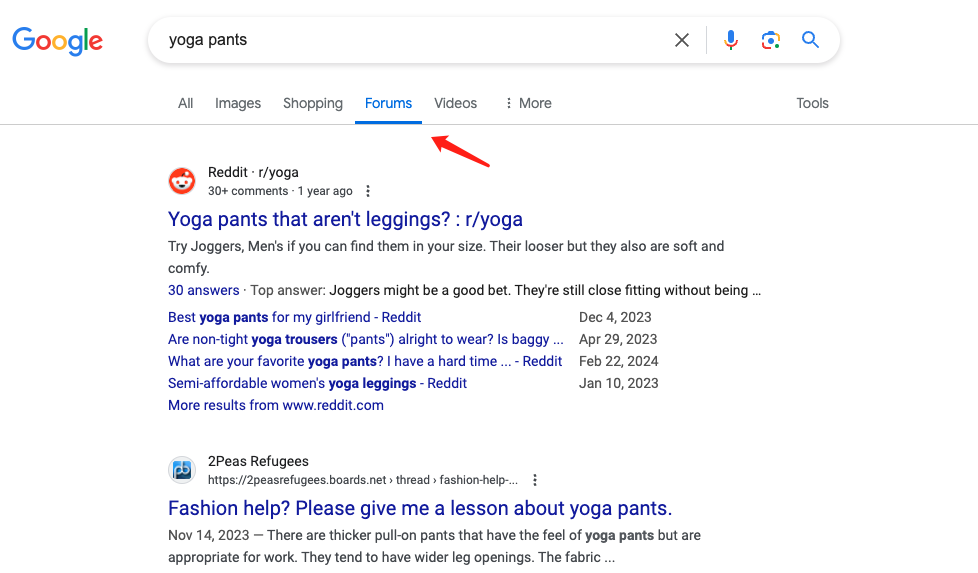Open the Reddit result three-dot options
978x573 pixels.
[x=368, y=191]
